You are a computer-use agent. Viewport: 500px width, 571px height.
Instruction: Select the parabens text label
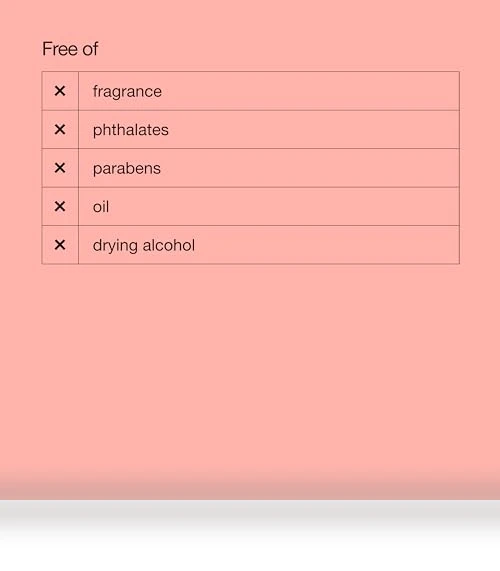(127, 169)
